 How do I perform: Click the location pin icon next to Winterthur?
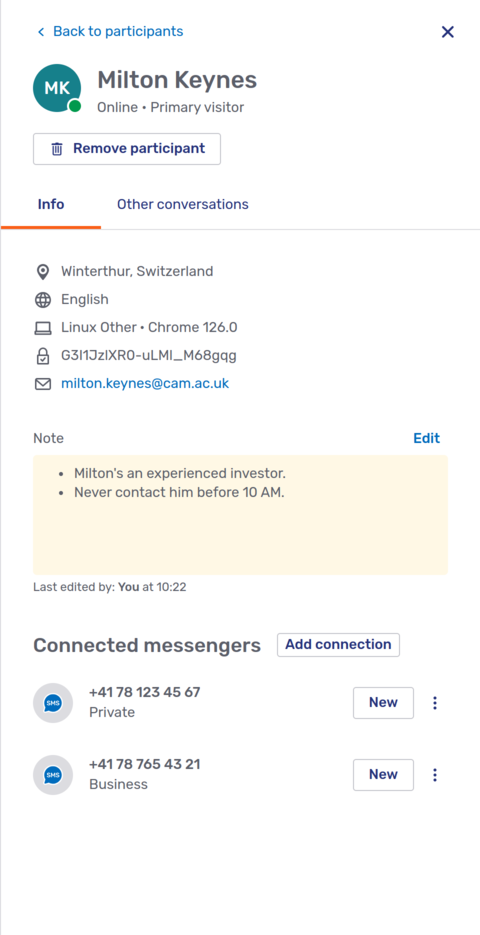[43, 272]
